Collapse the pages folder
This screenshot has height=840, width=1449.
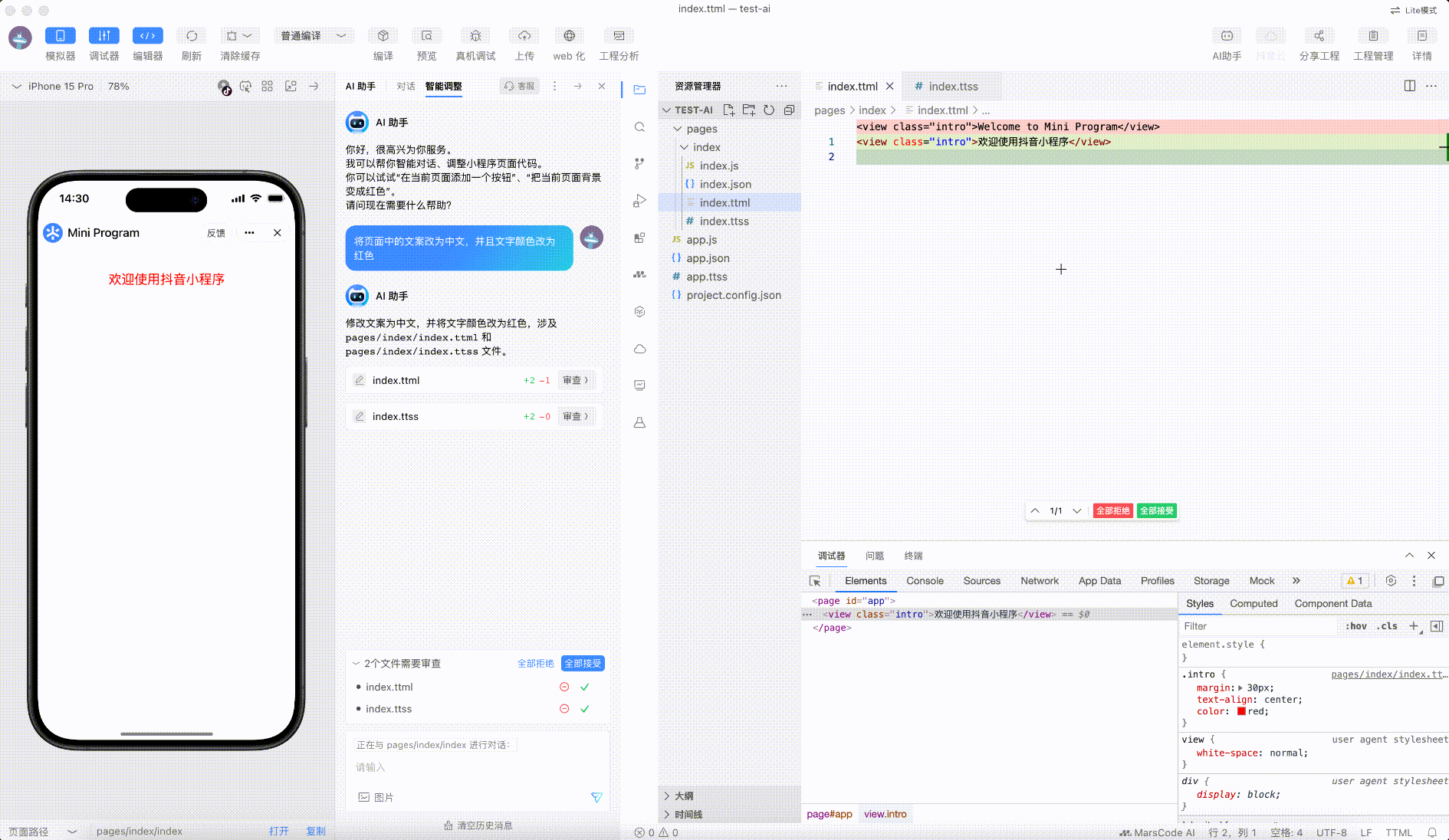click(678, 129)
